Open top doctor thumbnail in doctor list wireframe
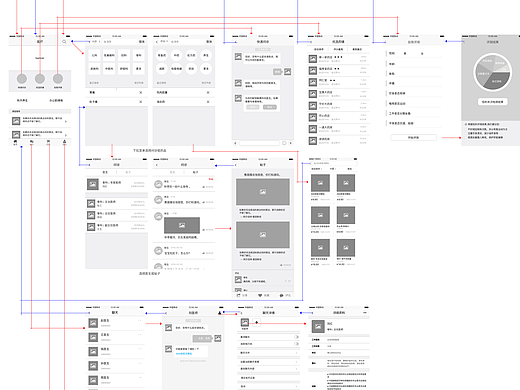Screen dimensions: 520x390 point(93,184)
